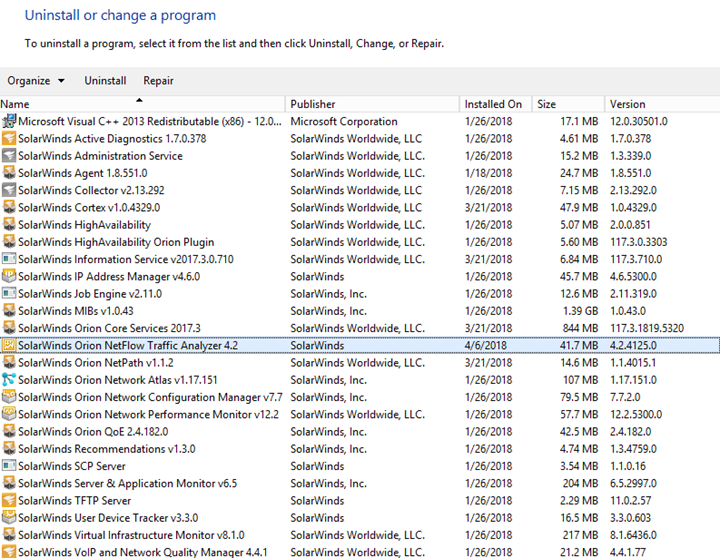720x558 pixels.
Task: Click the SolarWinds Orion Core Services icon
Action: pyautogui.click(x=9, y=328)
